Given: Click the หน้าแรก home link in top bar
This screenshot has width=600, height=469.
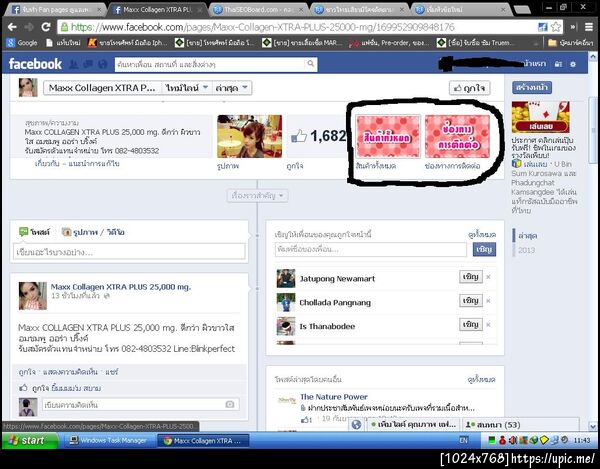Looking at the screenshot, I should click(x=534, y=64).
